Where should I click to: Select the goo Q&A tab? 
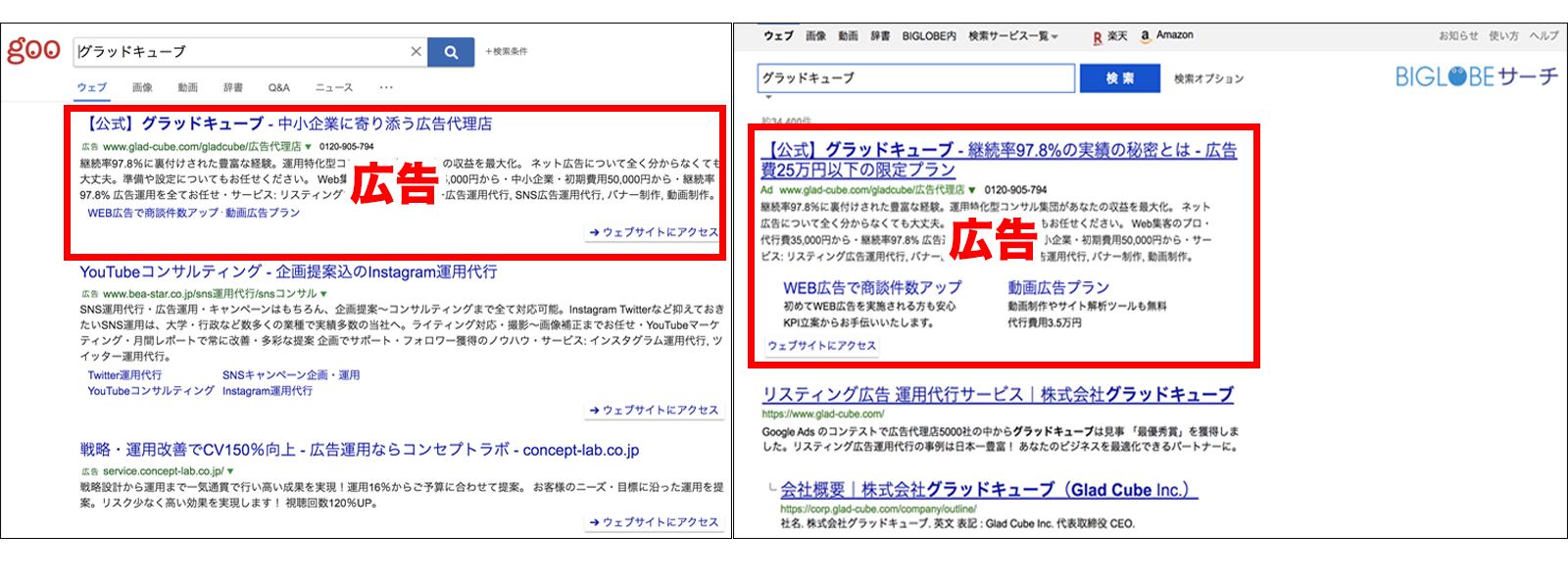tap(278, 87)
